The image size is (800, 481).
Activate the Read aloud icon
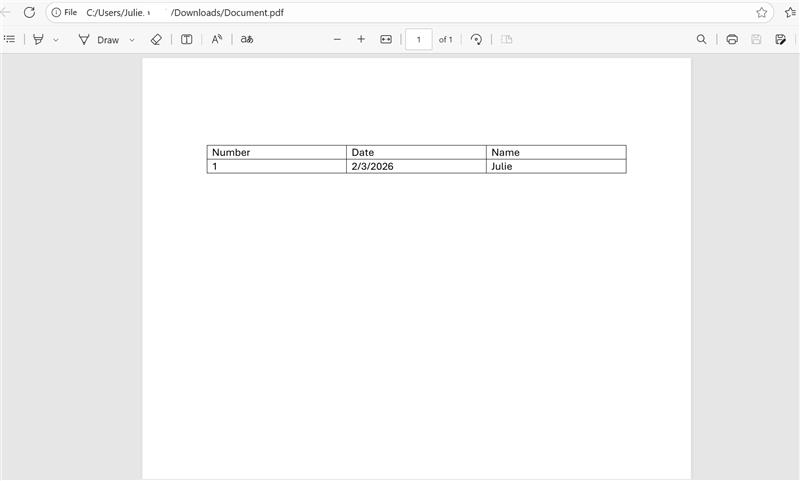[x=217, y=39]
